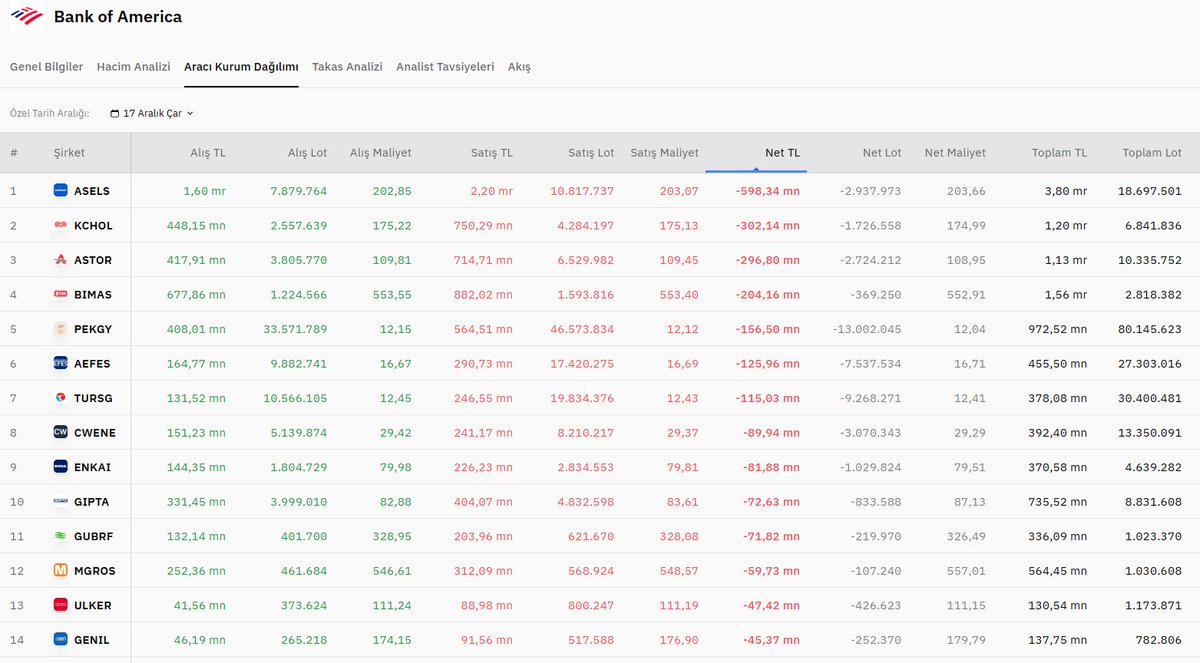Click the BIMAS company logo icon
Image resolution: width=1200 pixels, height=663 pixels.
(61, 295)
